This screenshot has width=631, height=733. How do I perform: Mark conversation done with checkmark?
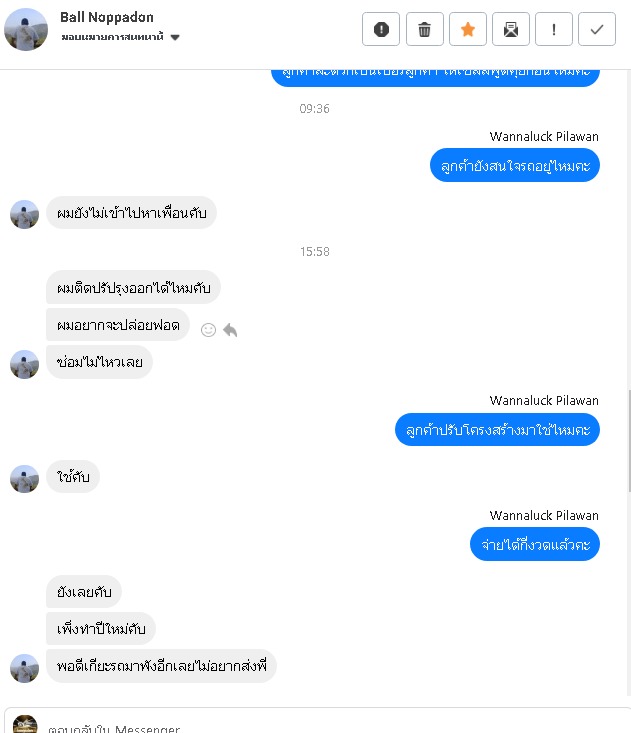[596, 29]
